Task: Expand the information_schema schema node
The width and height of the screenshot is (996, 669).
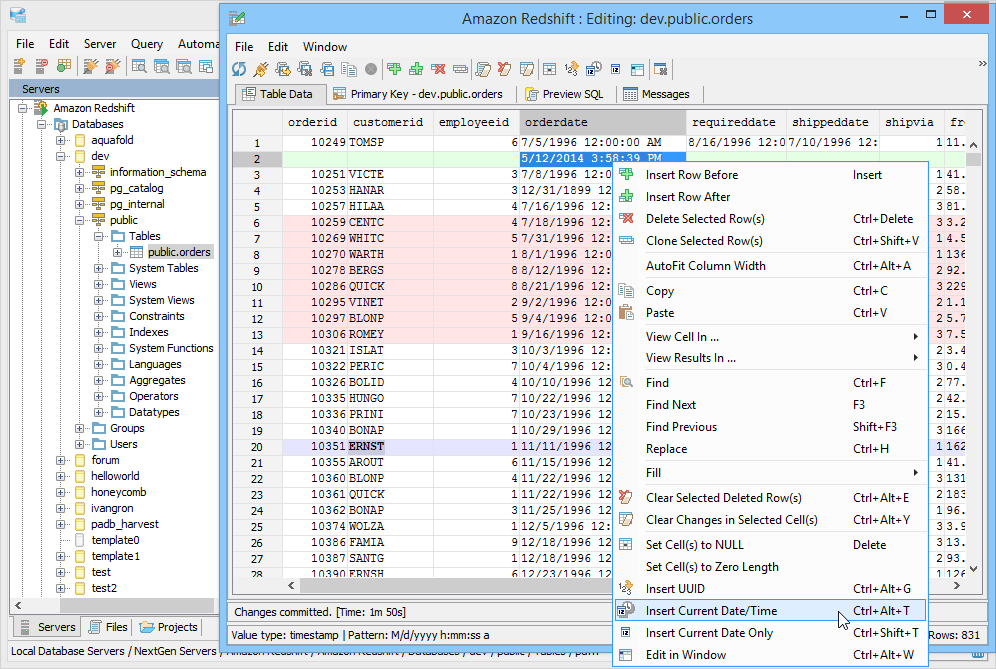Action: tap(80, 172)
